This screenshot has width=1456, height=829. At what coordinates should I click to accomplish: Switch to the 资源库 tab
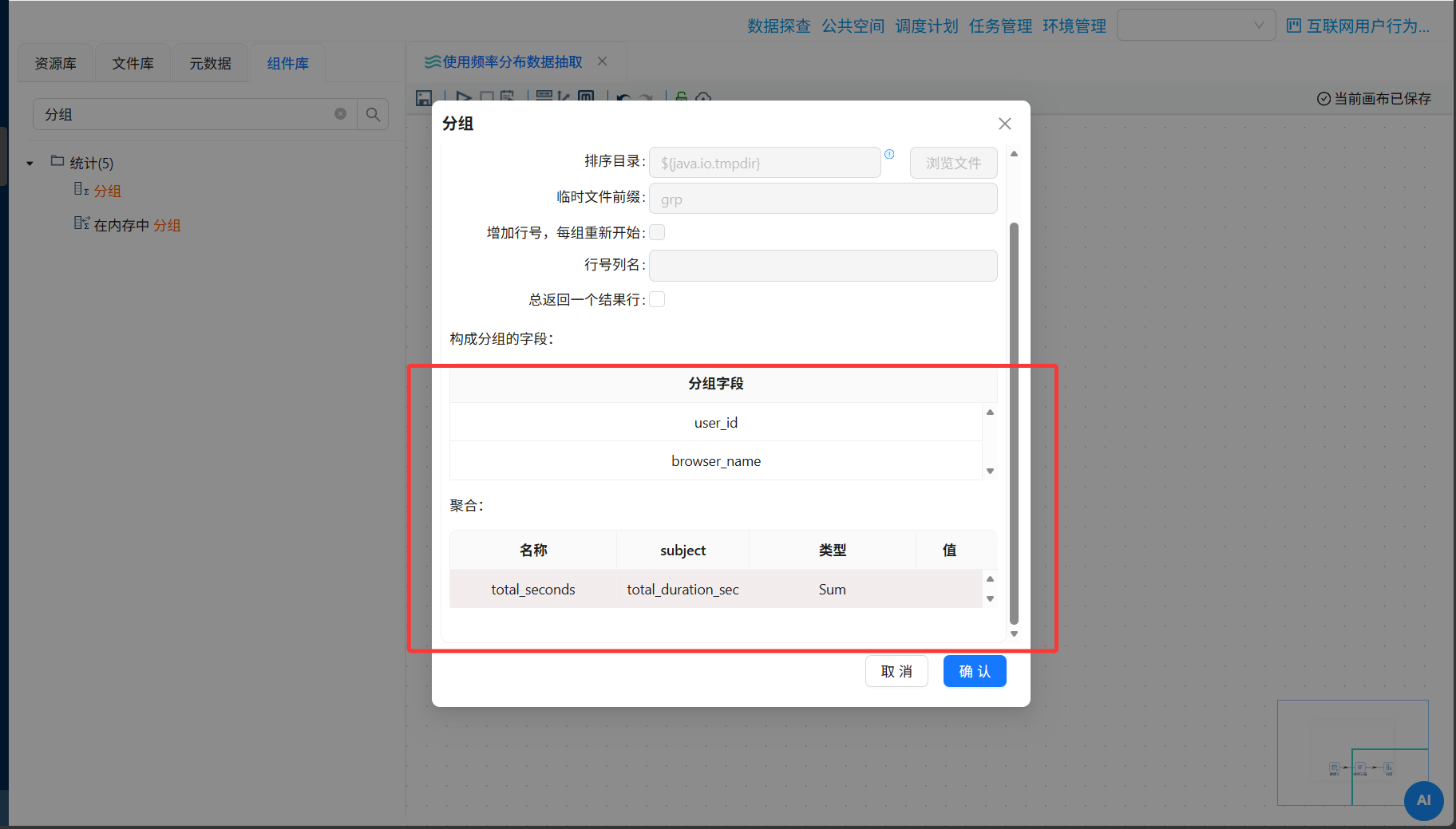(56, 63)
